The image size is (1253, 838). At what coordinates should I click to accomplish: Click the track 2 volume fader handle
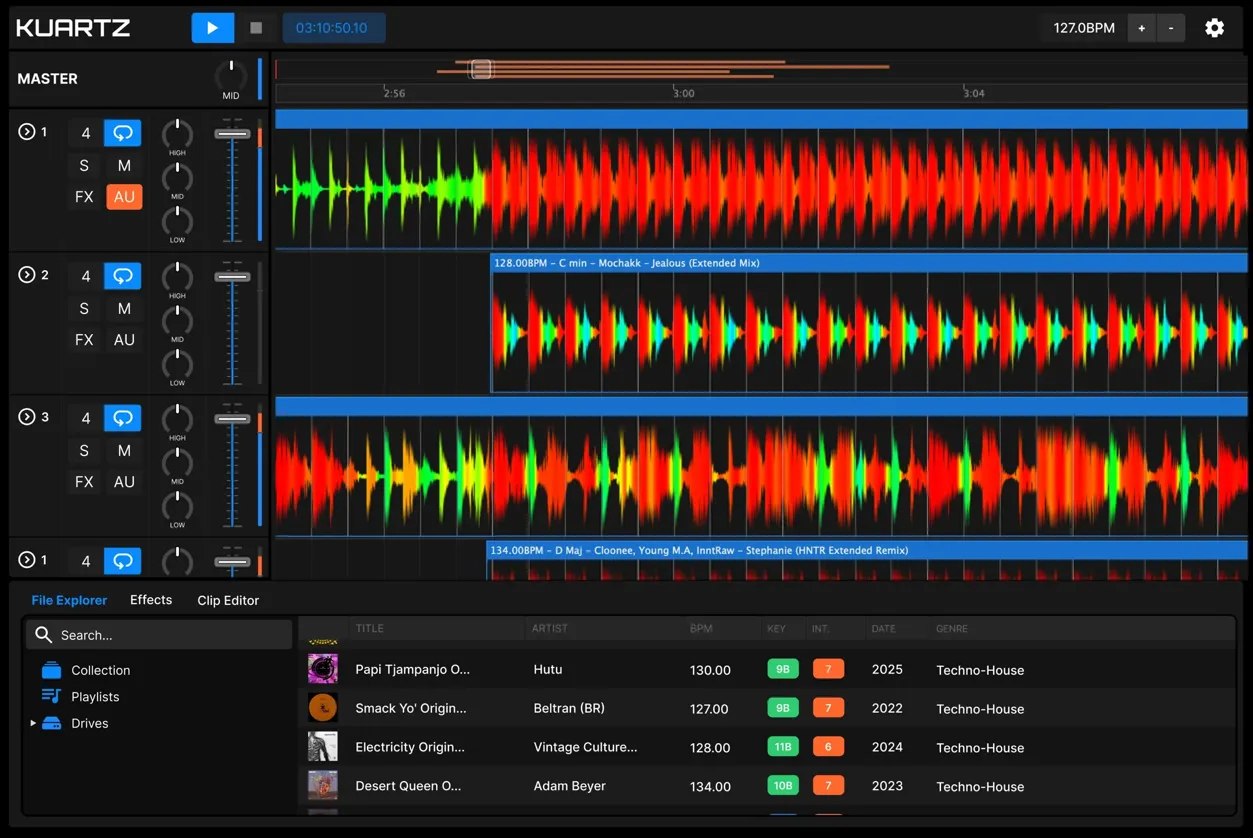click(x=232, y=277)
